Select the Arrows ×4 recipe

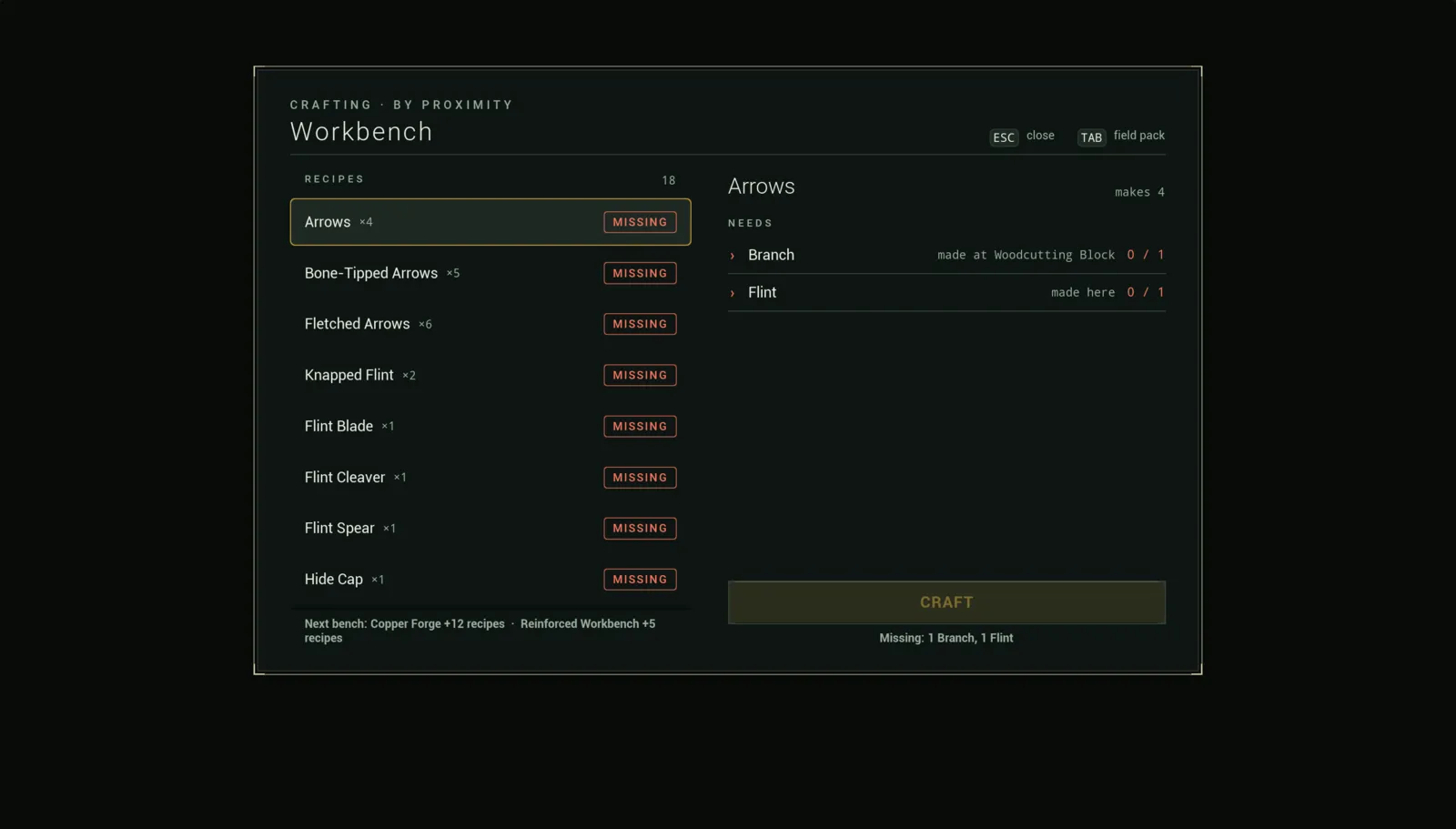pos(490,222)
